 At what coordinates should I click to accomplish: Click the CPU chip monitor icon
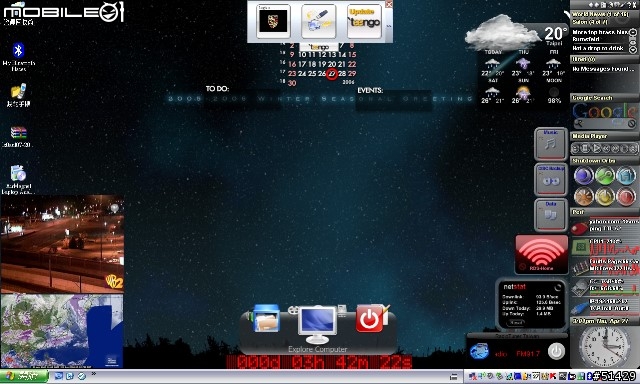[x=580, y=247]
